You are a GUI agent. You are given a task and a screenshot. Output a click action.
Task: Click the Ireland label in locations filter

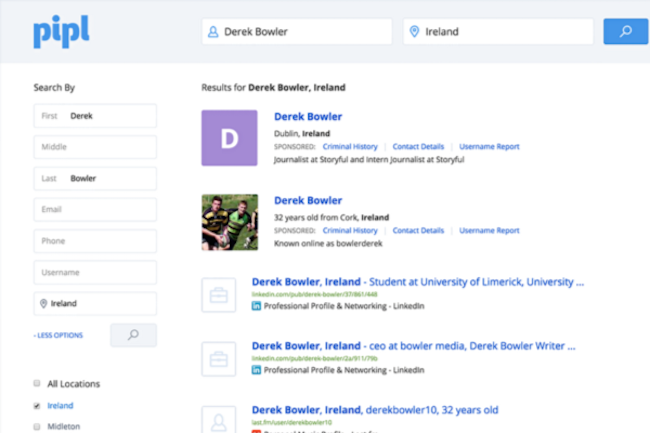tap(60, 406)
